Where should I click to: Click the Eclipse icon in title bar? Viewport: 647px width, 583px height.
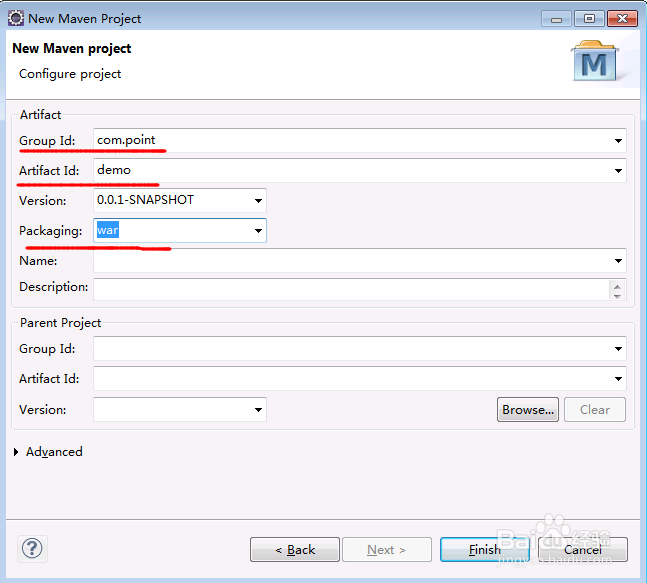16,19
